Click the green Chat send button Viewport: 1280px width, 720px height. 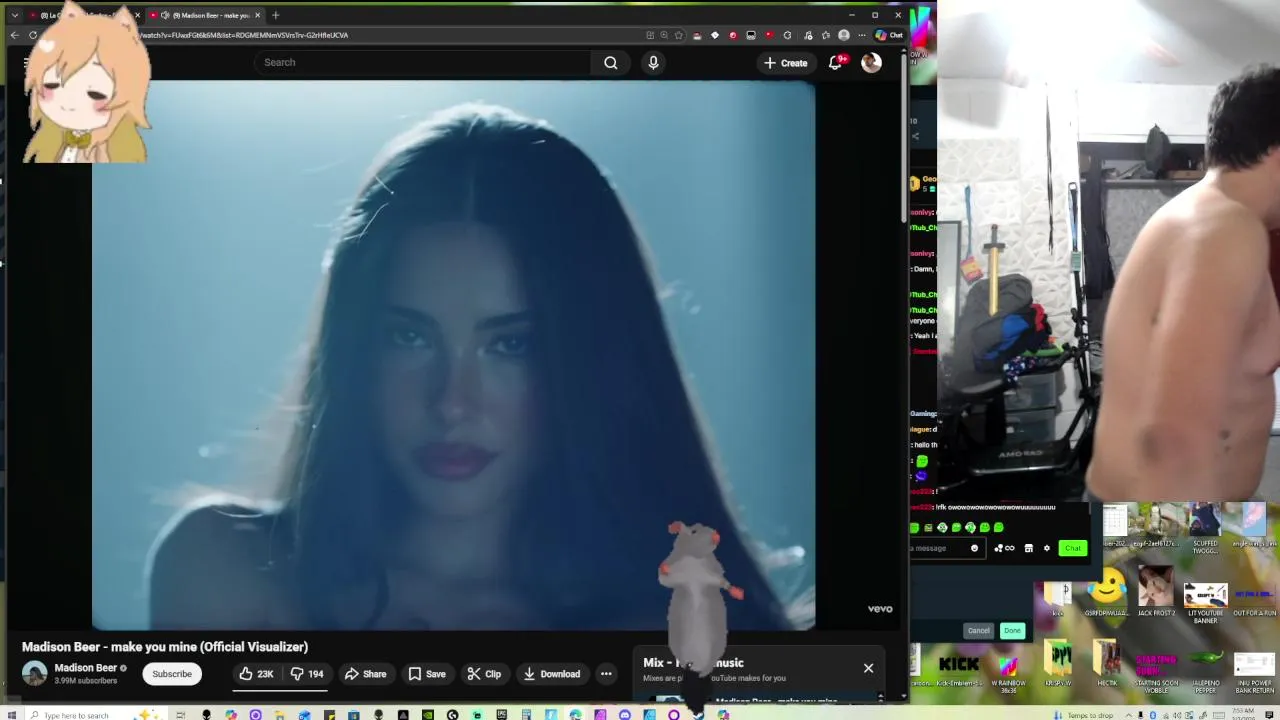[1073, 548]
